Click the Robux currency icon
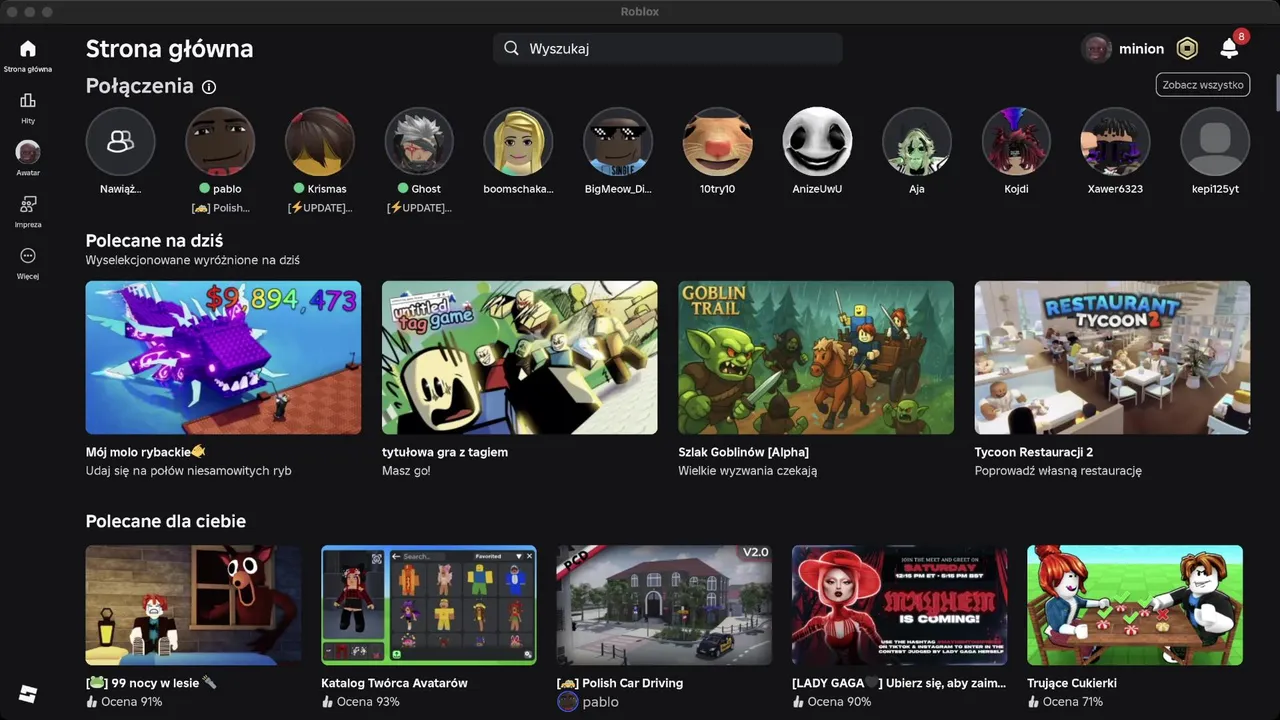The height and width of the screenshot is (720, 1280). click(x=1187, y=48)
